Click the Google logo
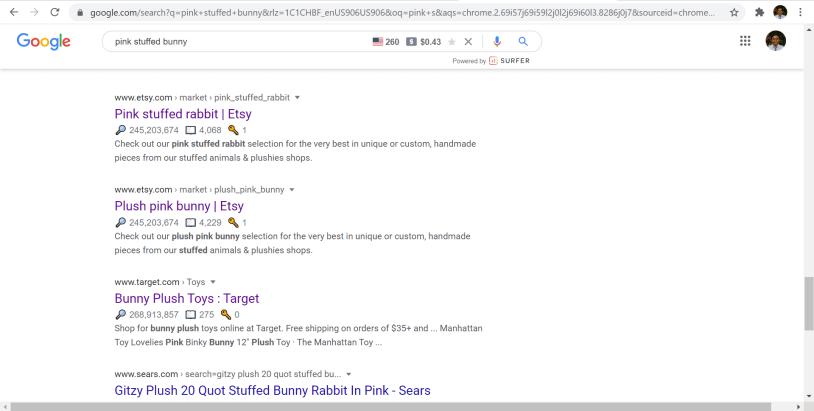 point(44,42)
